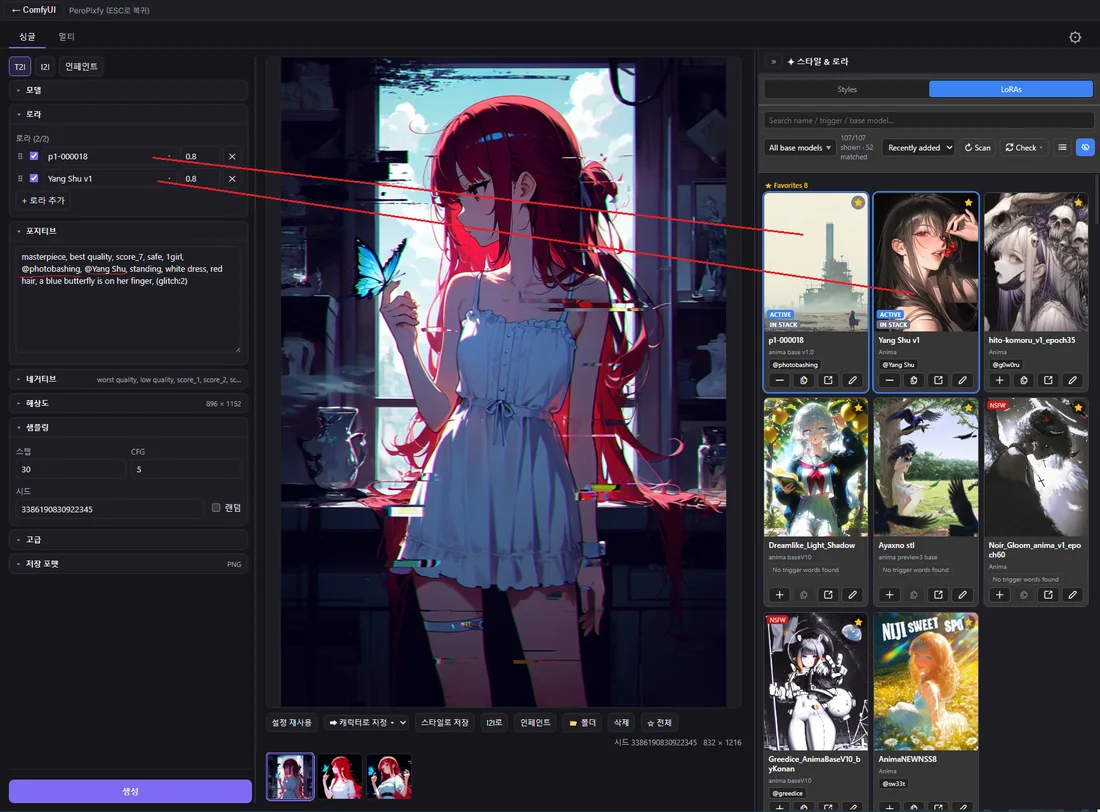
Task: Expand the 해상도 resolution section
Action: pos(128,404)
